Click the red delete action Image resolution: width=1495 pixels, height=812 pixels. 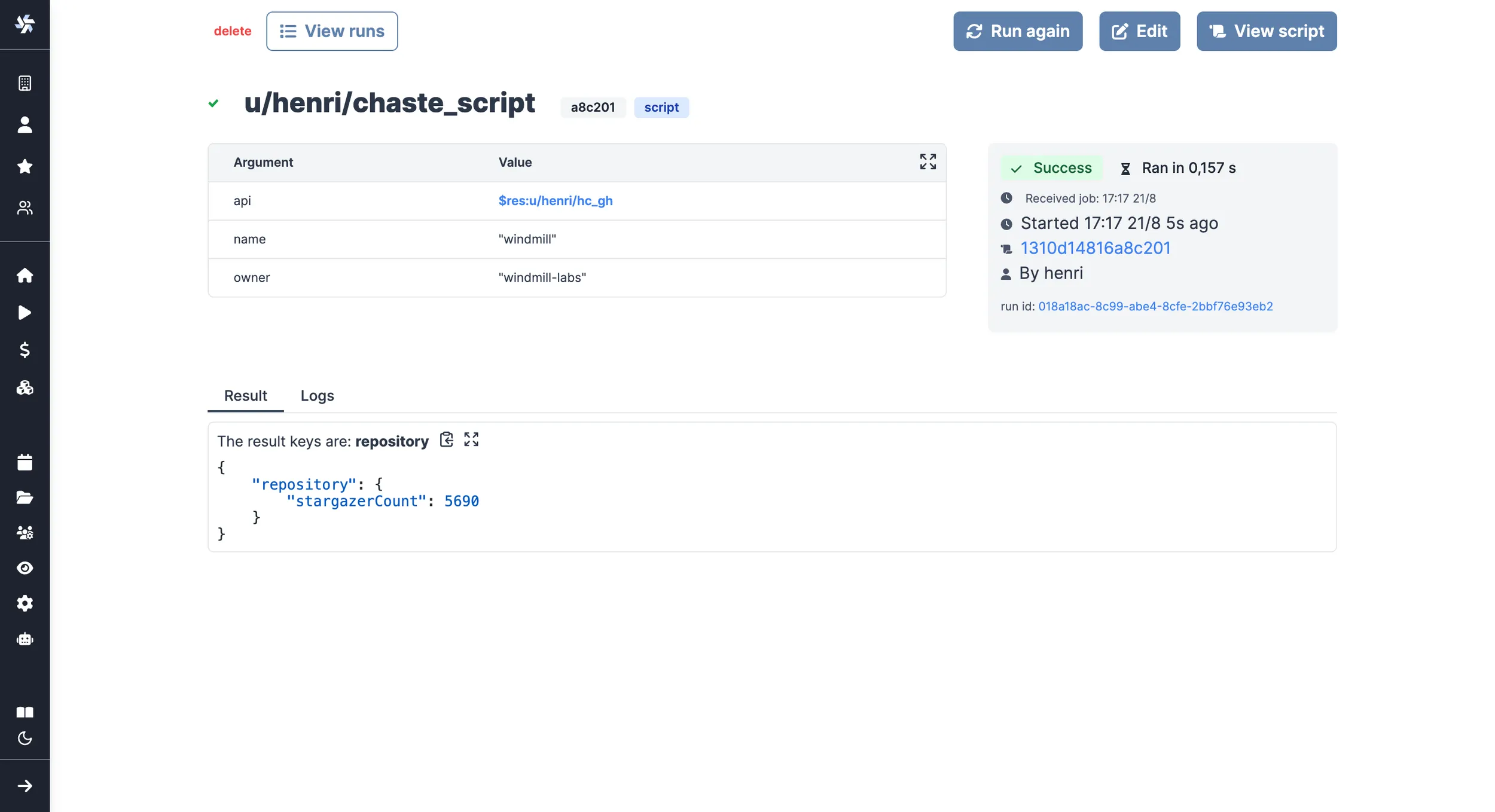pos(233,30)
